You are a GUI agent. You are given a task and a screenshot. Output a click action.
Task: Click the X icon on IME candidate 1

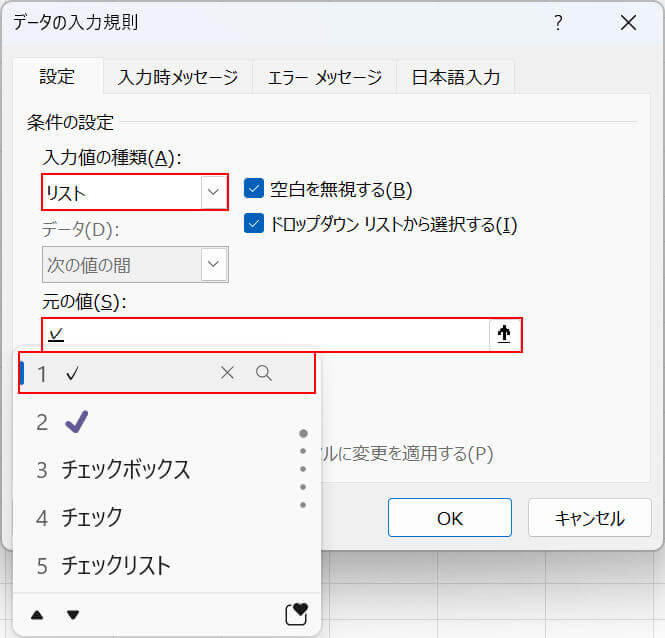click(x=227, y=373)
